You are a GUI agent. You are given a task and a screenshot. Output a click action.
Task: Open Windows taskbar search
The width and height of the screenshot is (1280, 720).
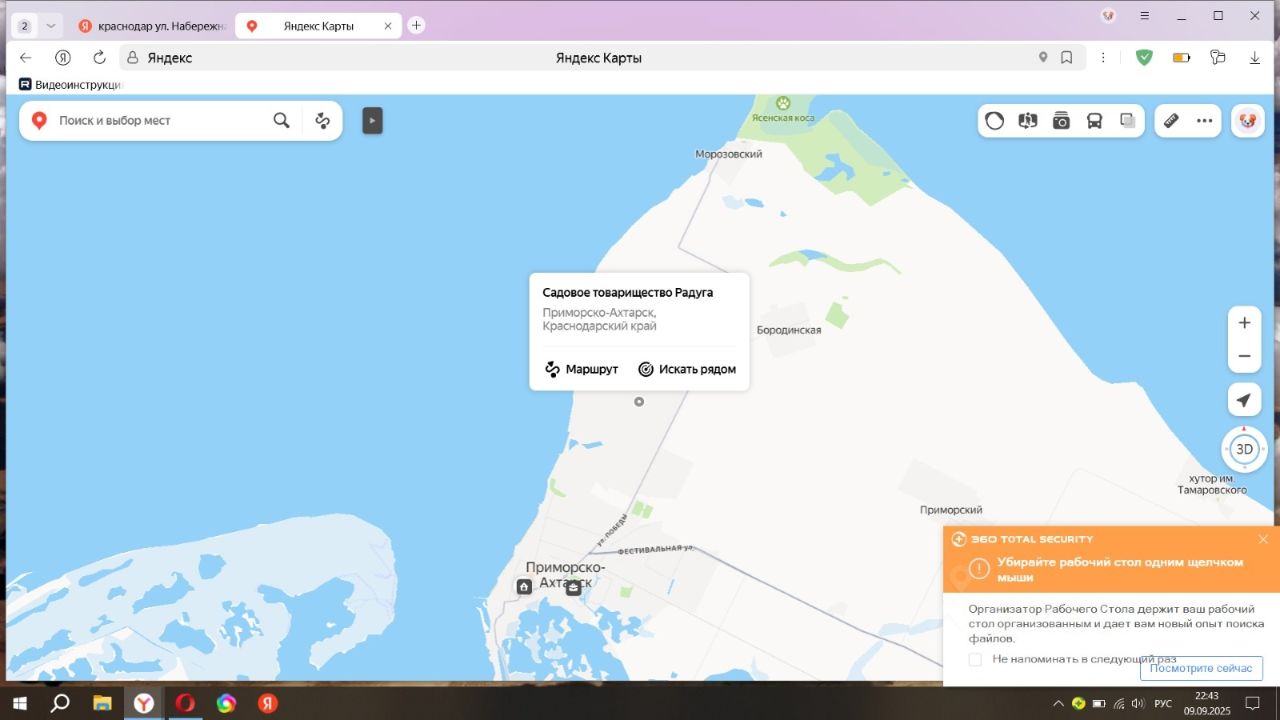pyautogui.click(x=60, y=703)
